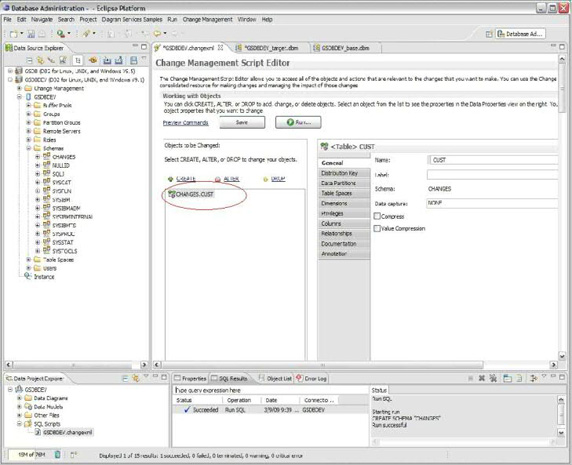Toggle the Compress checkbox

click(x=377, y=216)
